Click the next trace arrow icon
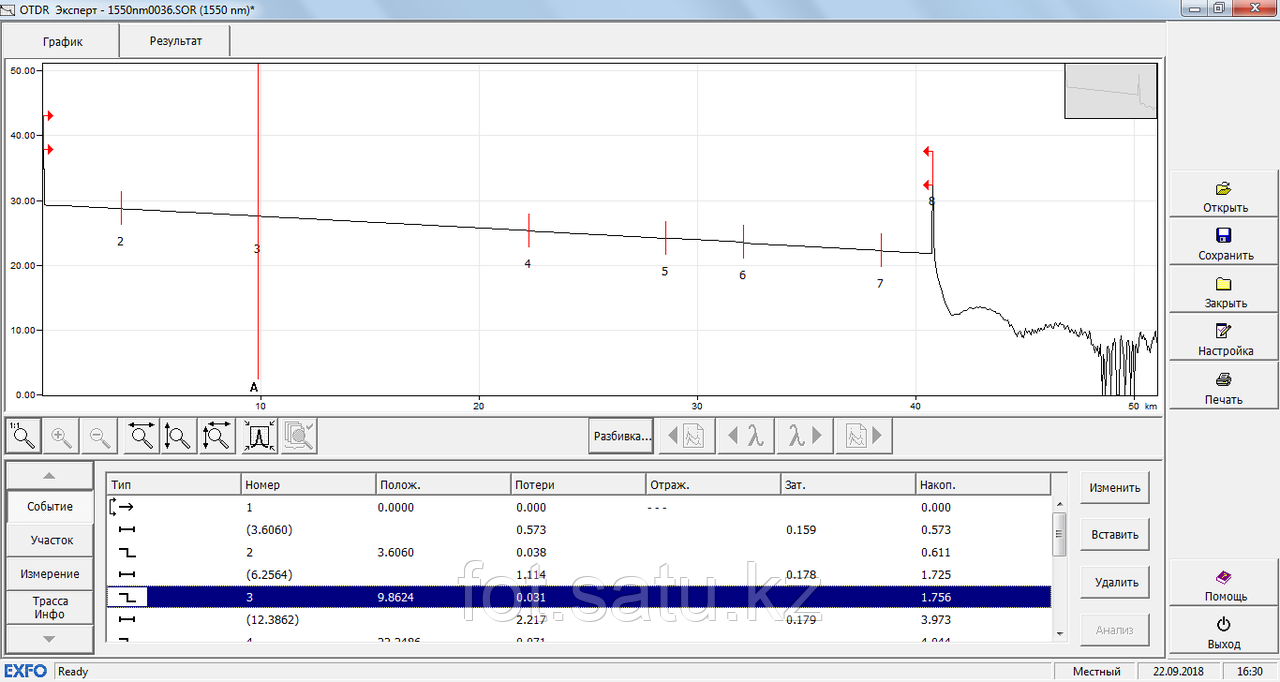Image resolution: width=1280 pixels, height=682 pixels. coord(864,436)
